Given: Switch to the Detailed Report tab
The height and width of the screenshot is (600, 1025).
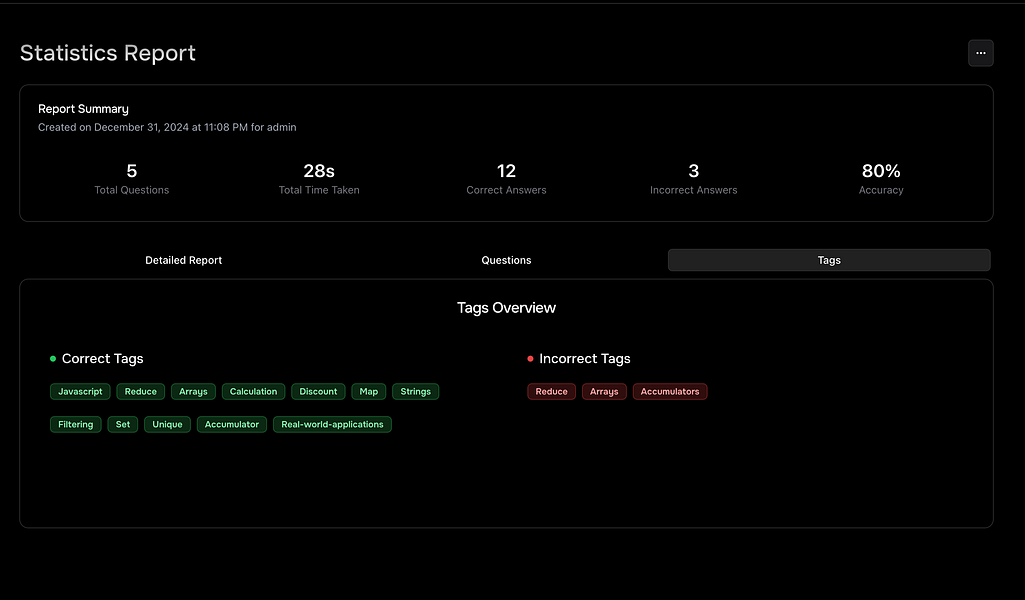Looking at the screenshot, I should [x=184, y=260].
